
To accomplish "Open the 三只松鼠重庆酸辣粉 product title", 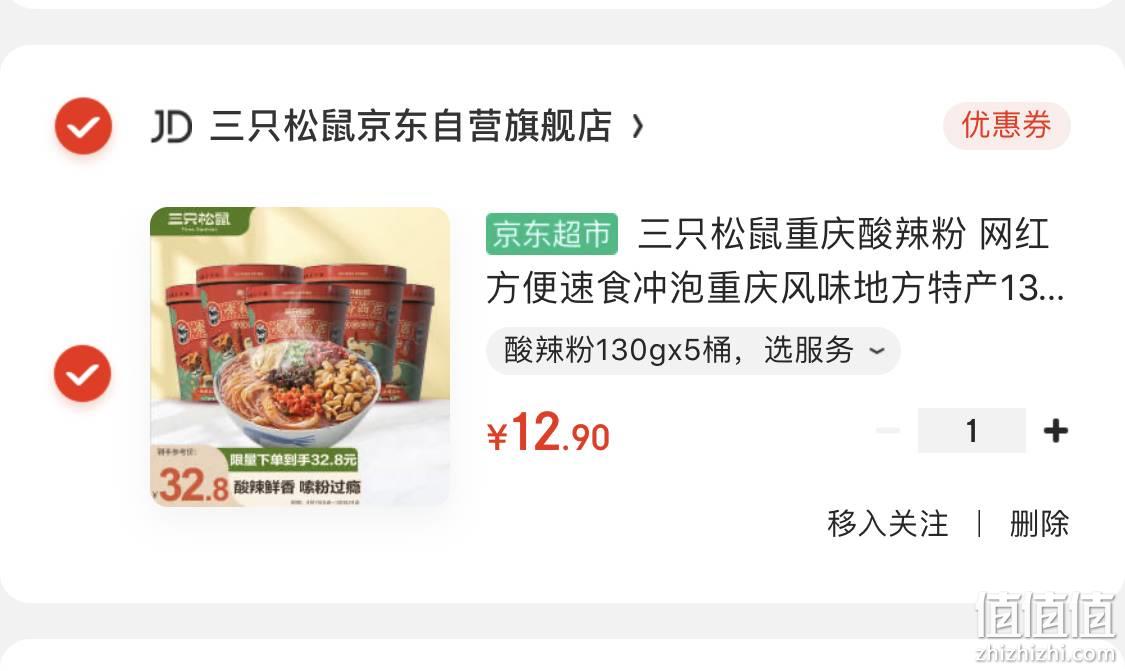I will click(x=775, y=261).
